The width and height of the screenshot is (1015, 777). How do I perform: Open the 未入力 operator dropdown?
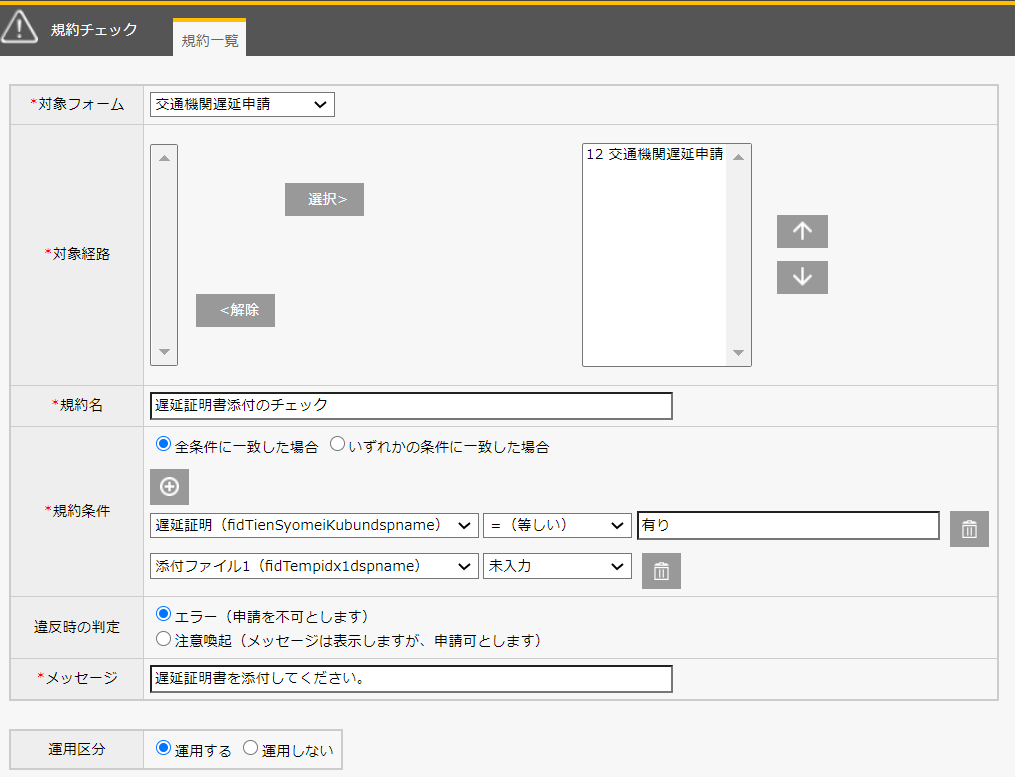(x=557, y=567)
